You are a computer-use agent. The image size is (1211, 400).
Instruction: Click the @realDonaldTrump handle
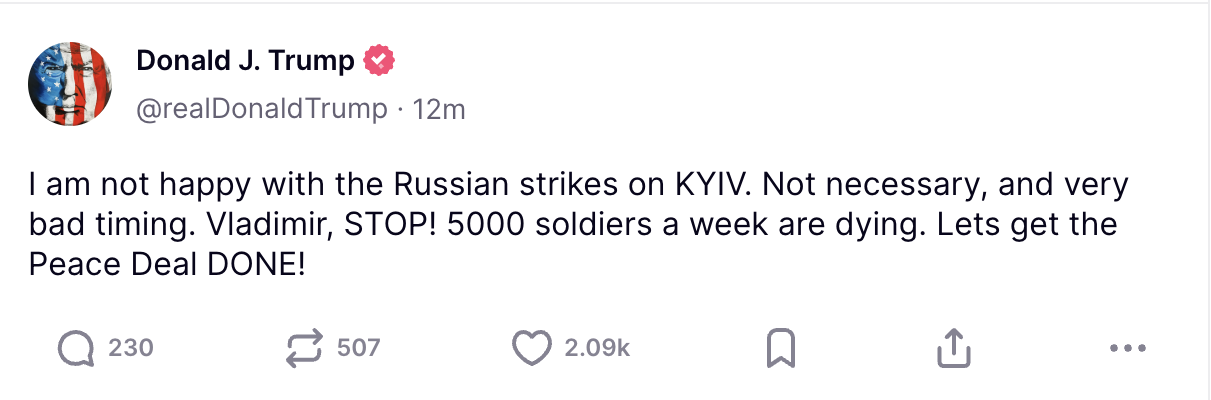(261, 108)
